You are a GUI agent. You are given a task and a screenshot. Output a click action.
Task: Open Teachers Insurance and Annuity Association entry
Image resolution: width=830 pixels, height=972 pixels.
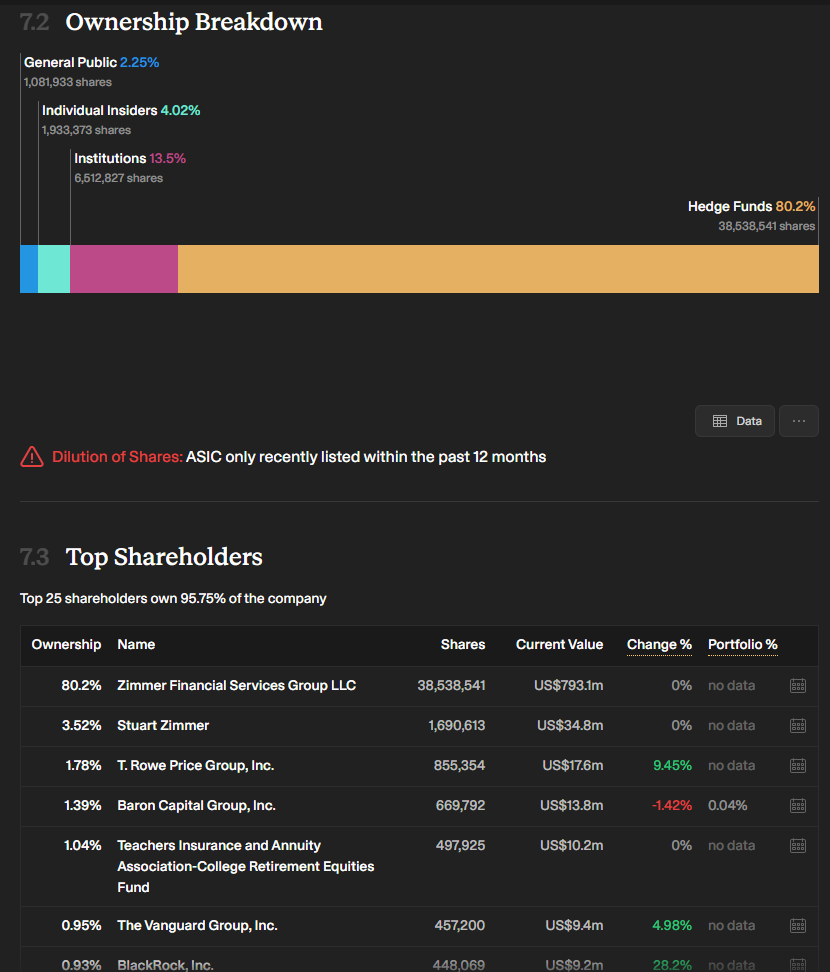click(245, 866)
